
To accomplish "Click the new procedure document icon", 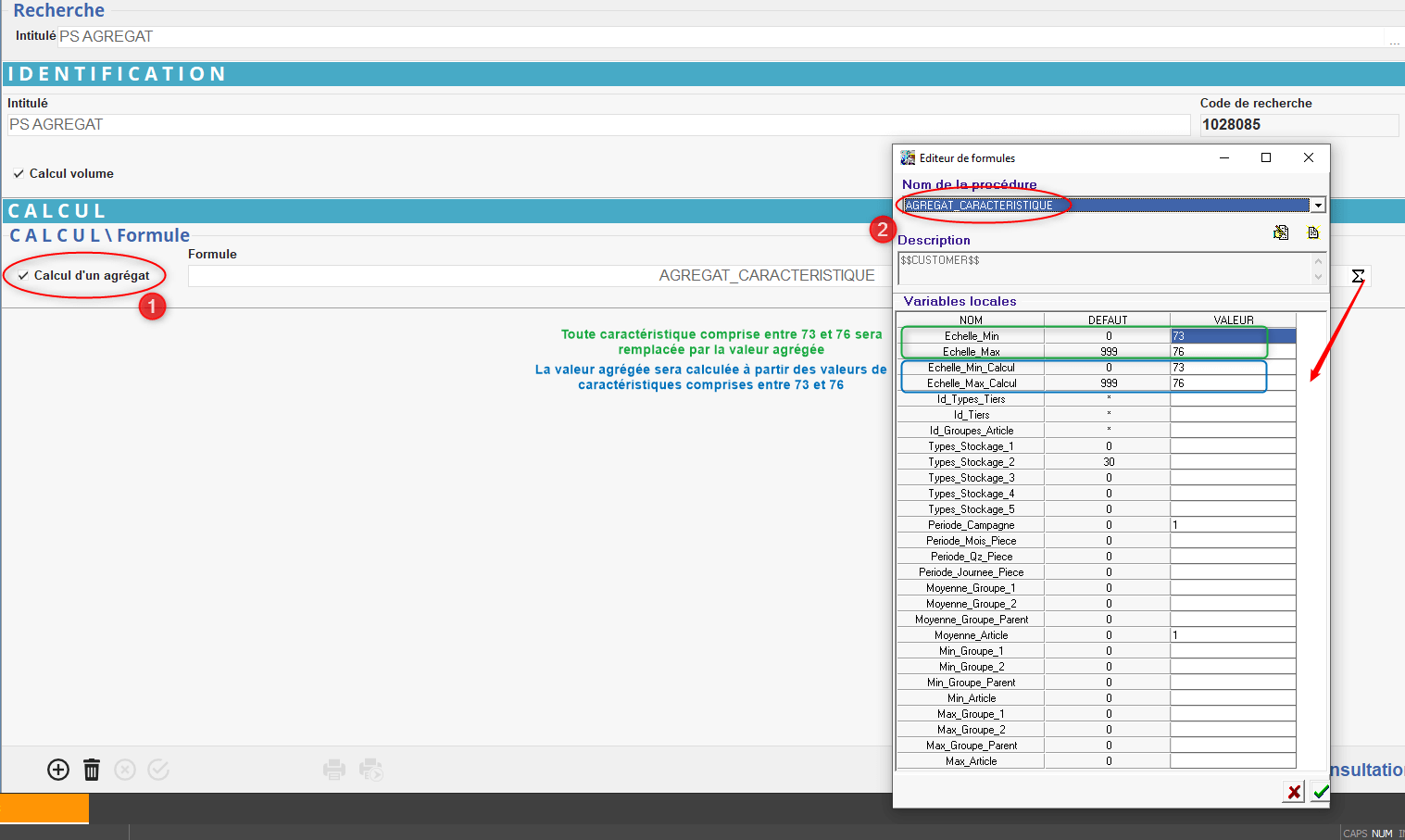I will pos(1312,232).
